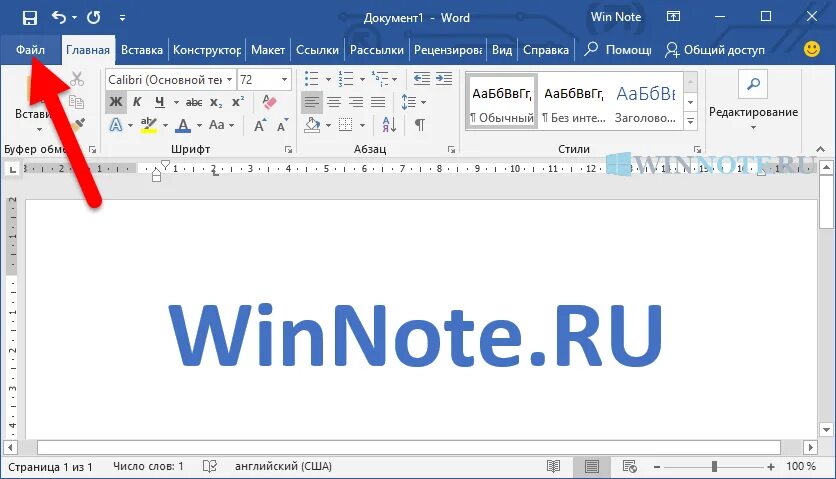Undo the last action

(58, 18)
